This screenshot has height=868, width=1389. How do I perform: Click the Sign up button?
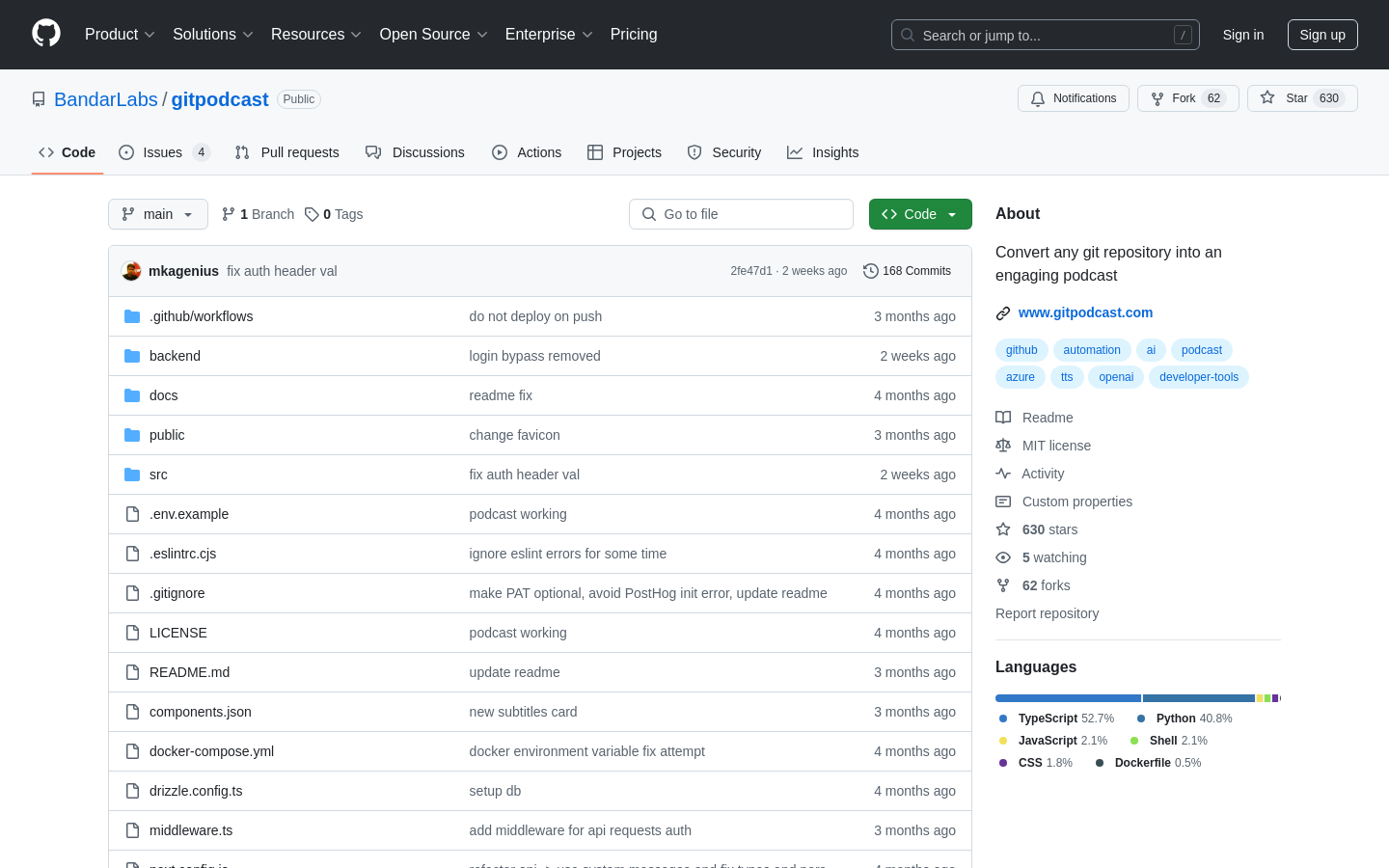click(x=1322, y=35)
